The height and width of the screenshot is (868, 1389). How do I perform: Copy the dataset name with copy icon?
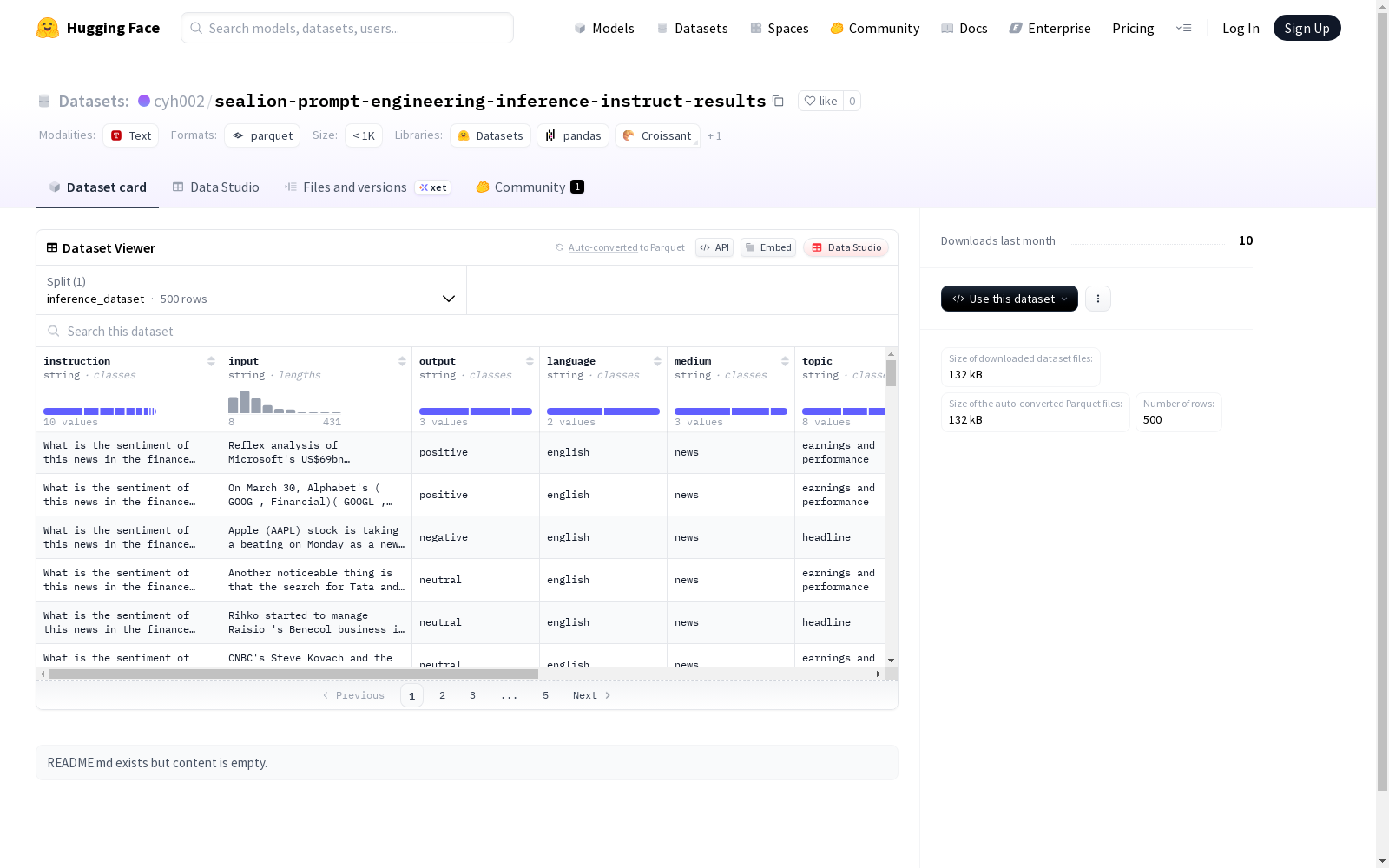778,102
